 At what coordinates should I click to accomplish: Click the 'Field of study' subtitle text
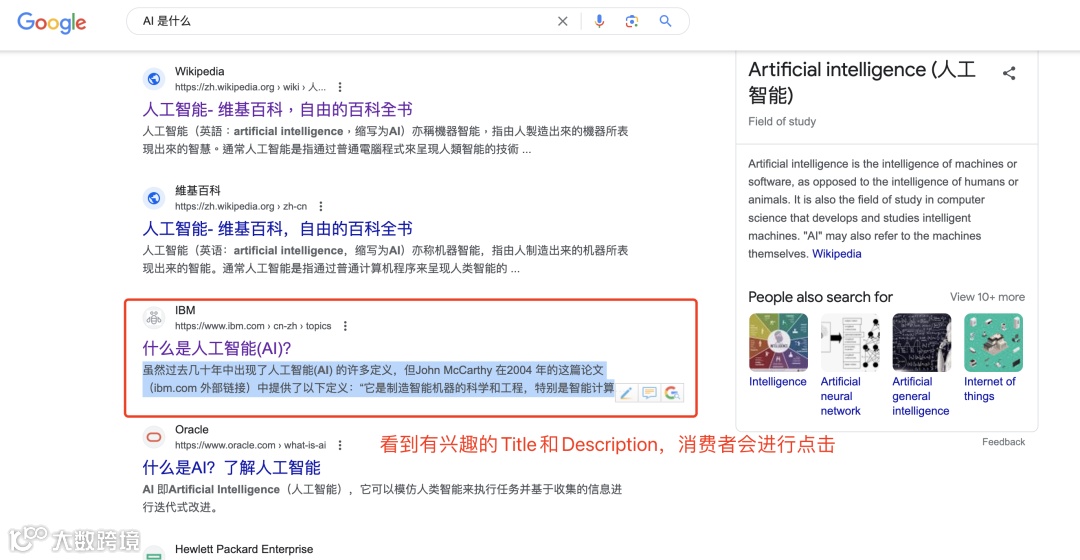[x=782, y=121]
